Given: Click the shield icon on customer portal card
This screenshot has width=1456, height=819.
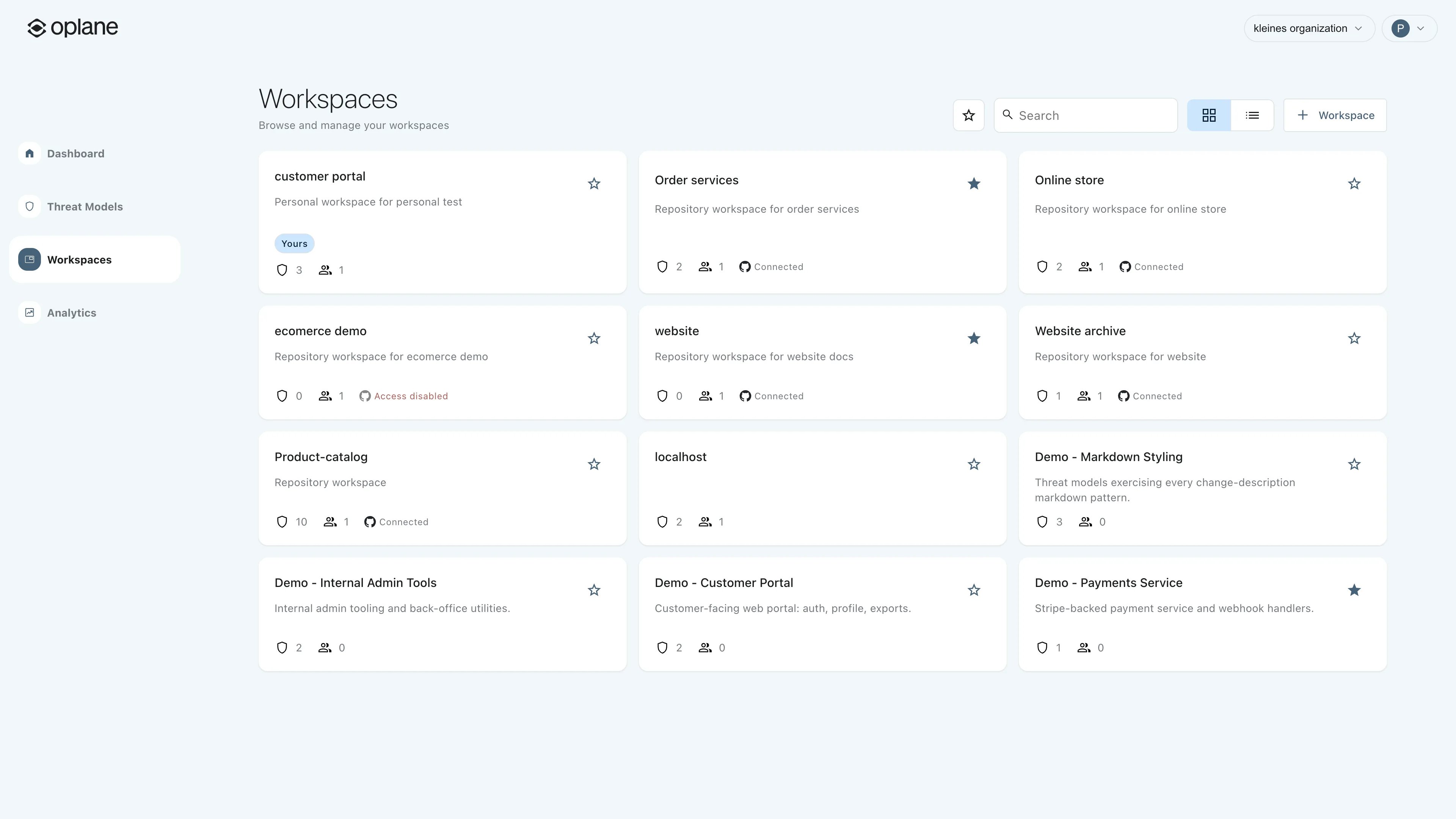Looking at the screenshot, I should (x=282, y=270).
